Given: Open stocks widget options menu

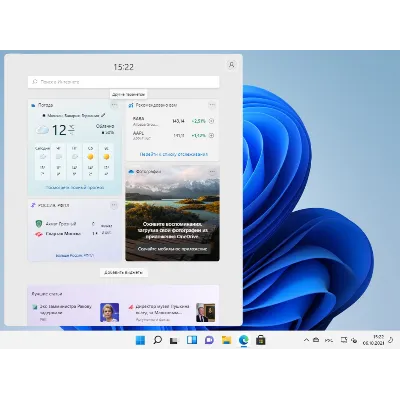Looking at the screenshot, I should pyautogui.click(x=212, y=105).
